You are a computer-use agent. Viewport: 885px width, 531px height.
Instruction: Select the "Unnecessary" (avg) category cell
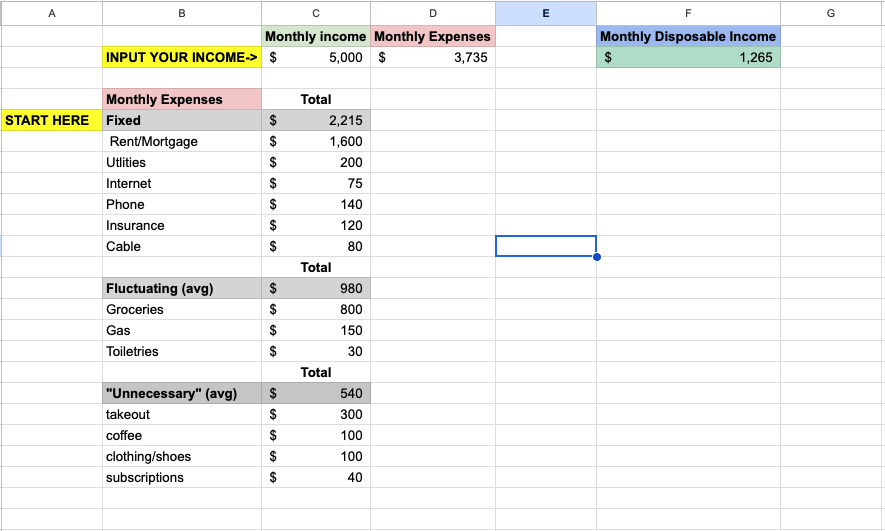pyautogui.click(x=181, y=393)
